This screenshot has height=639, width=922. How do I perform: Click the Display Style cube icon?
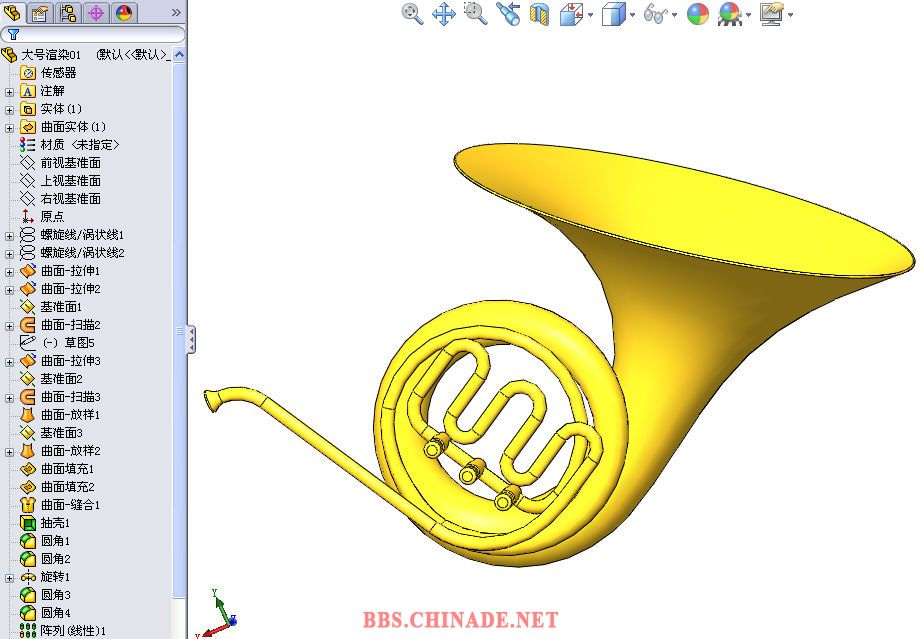click(x=613, y=14)
